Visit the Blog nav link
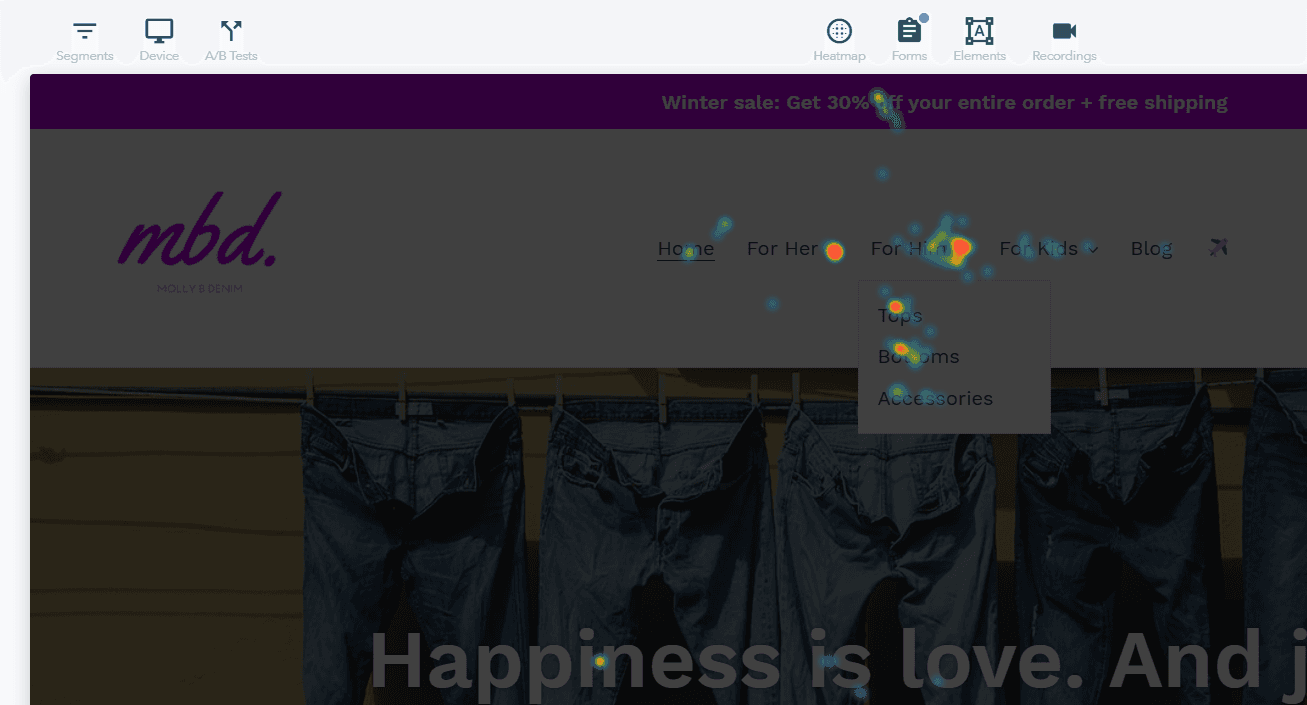The height and width of the screenshot is (705, 1307). [x=1151, y=249]
